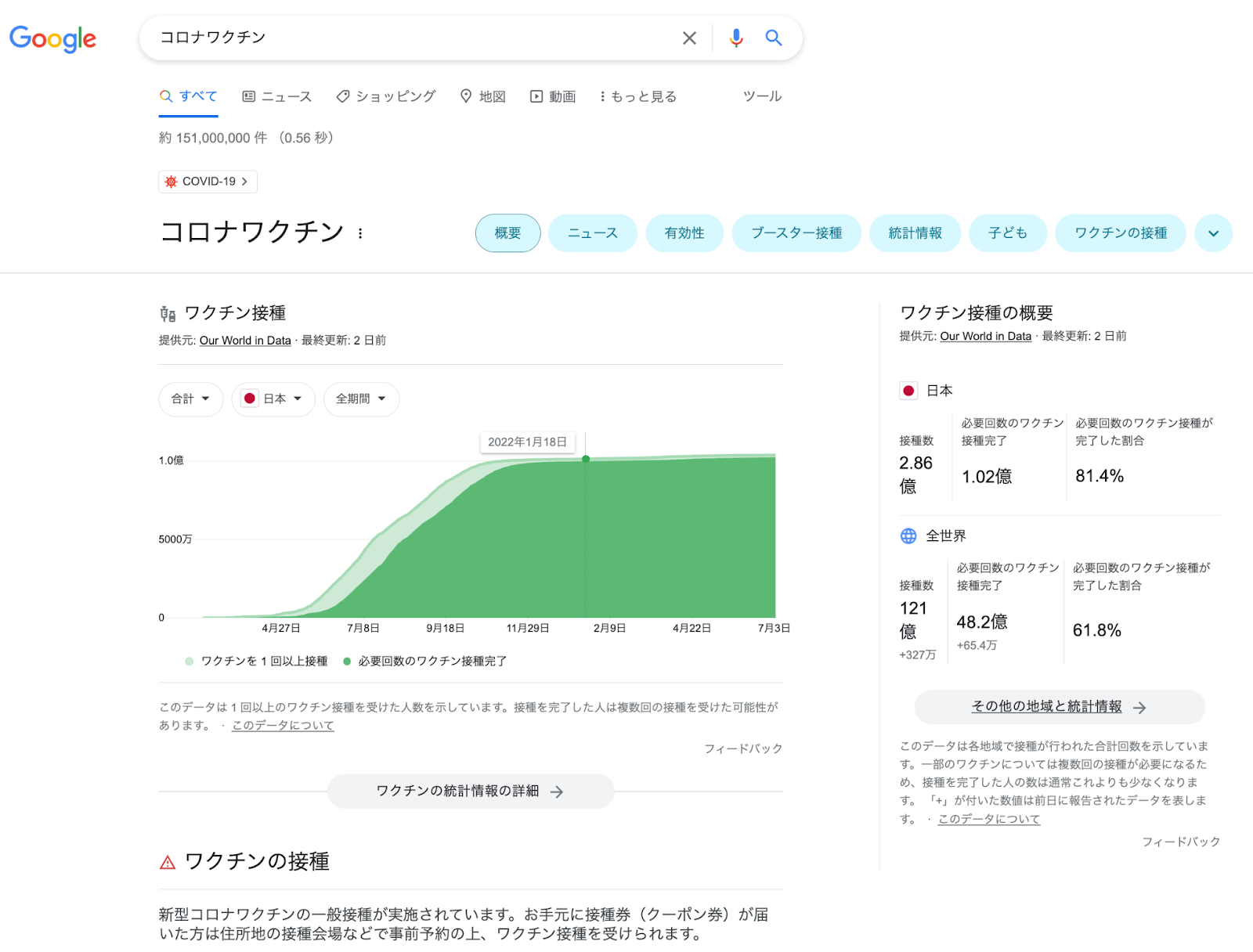Start voice search with microphone icon
The width and height of the screenshot is (1253, 952).
[735, 38]
